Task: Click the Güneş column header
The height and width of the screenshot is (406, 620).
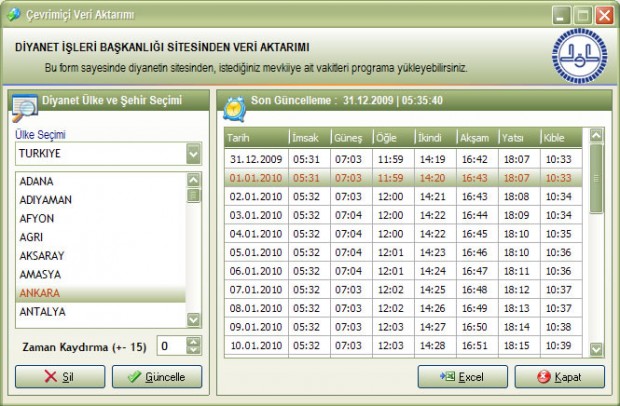Action: [352, 138]
